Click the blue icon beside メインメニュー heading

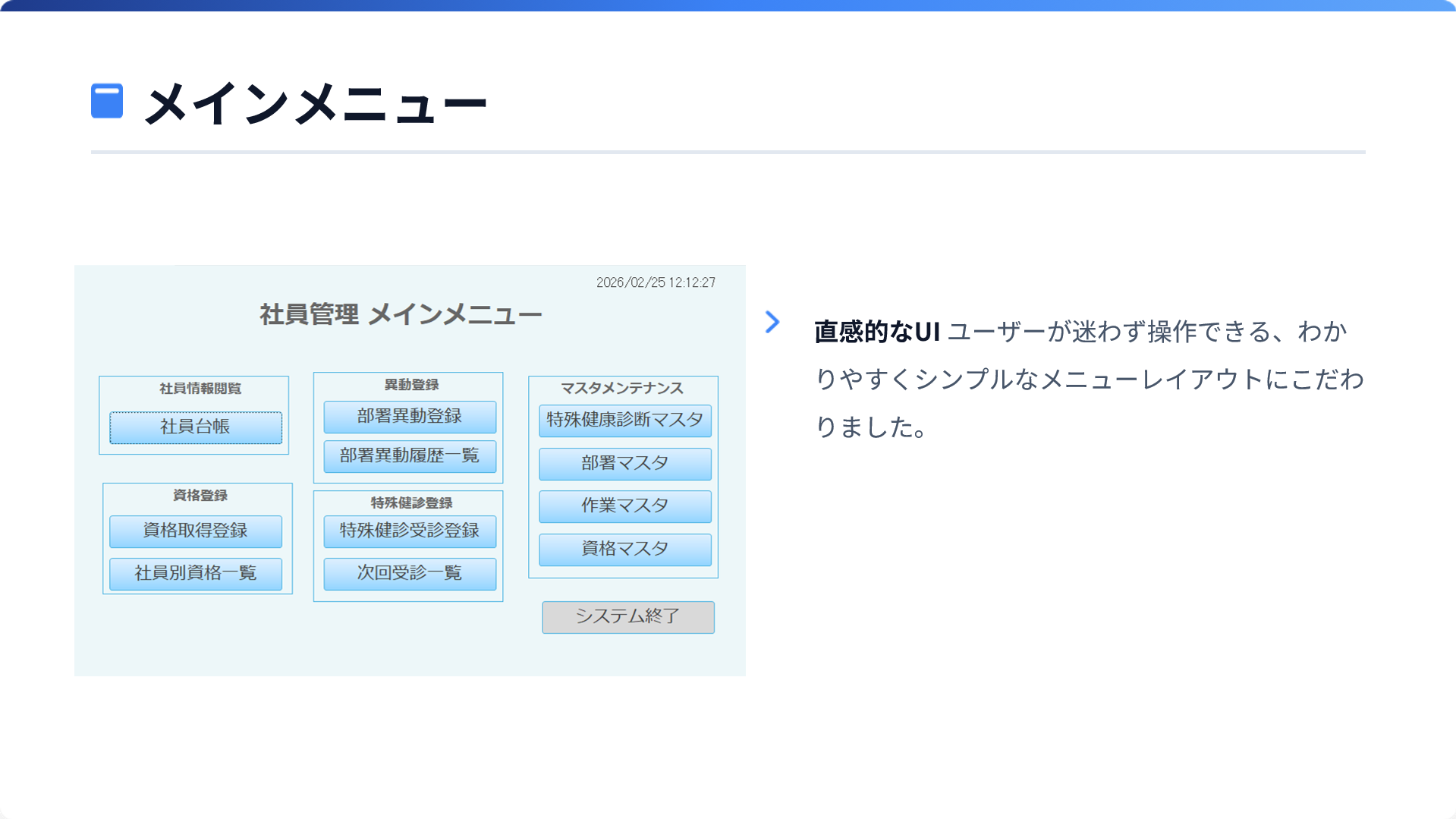click(107, 101)
